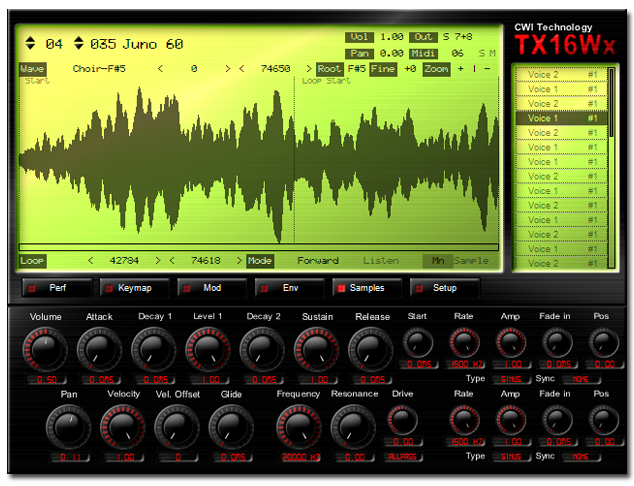The image size is (634, 486).
Task: Click the Zoom label
Action: point(436,69)
